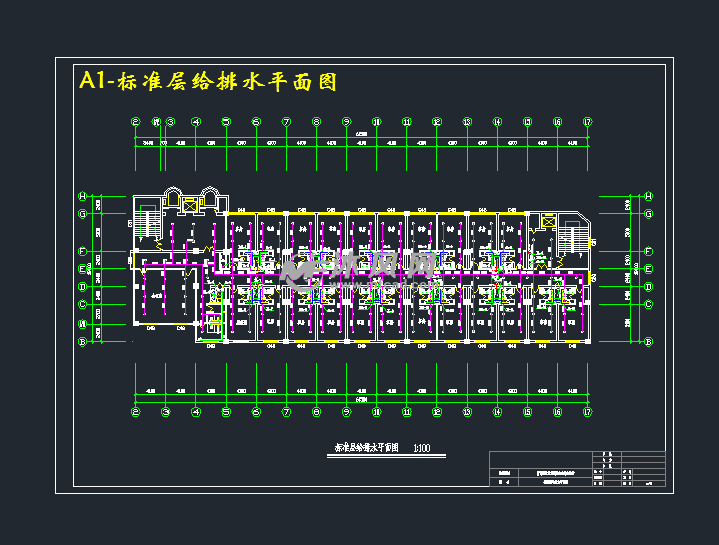Image resolution: width=719 pixels, height=545 pixels.
Task: Select axis bubble 2 in the top row
Action: click(x=137, y=122)
